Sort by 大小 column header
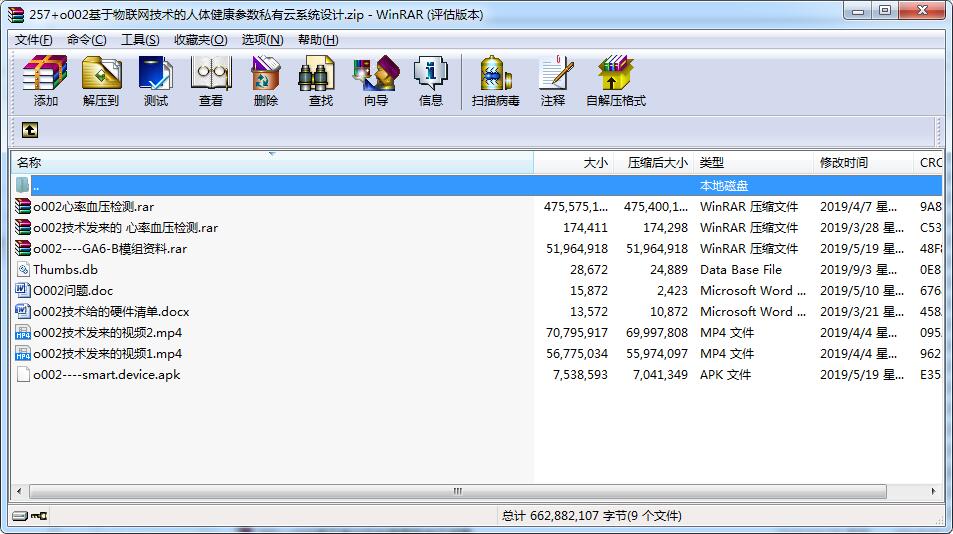The image size is (953, 534). (573, 163)
